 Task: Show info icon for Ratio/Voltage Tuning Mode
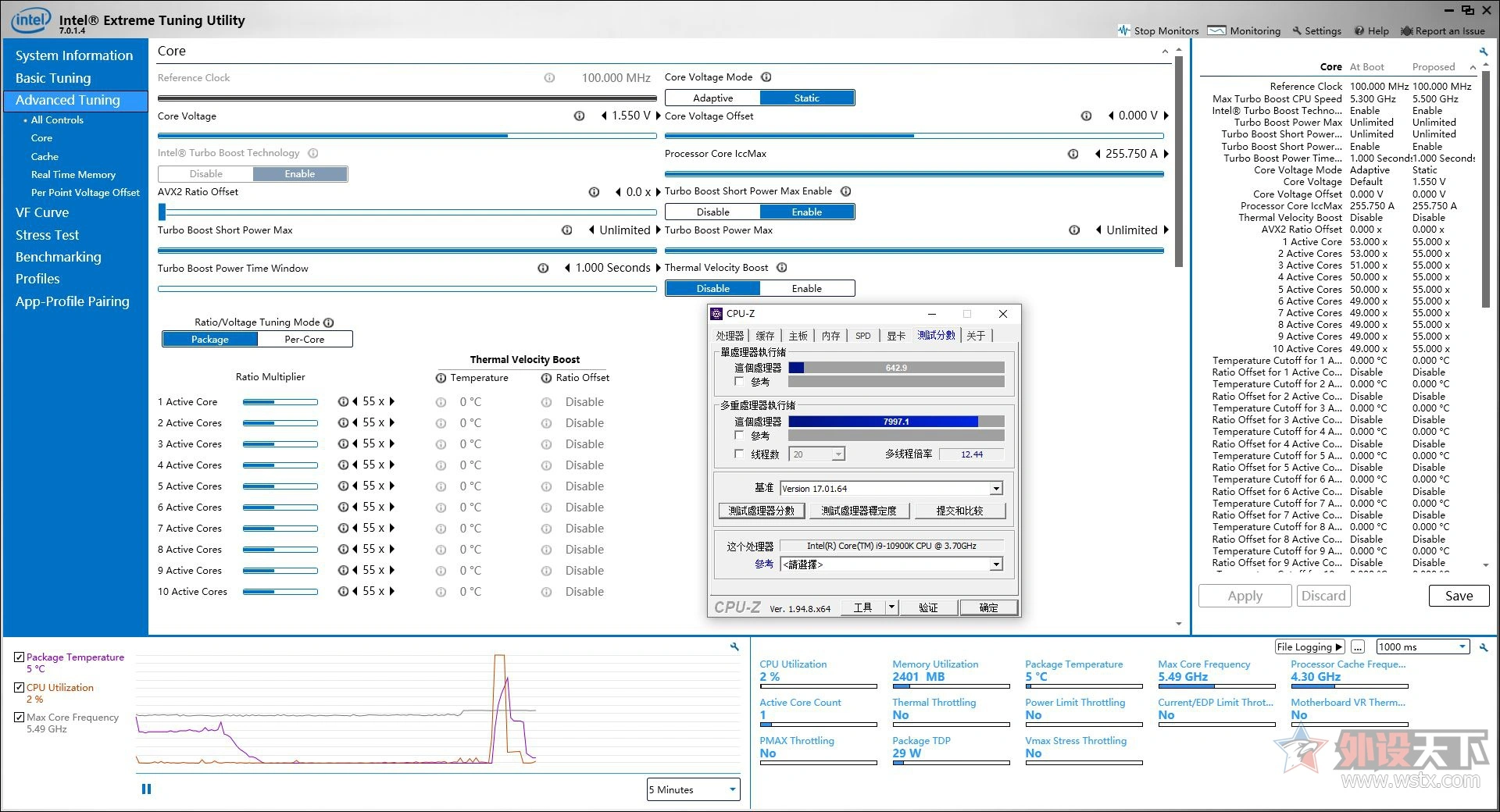(x=329, y=322)
